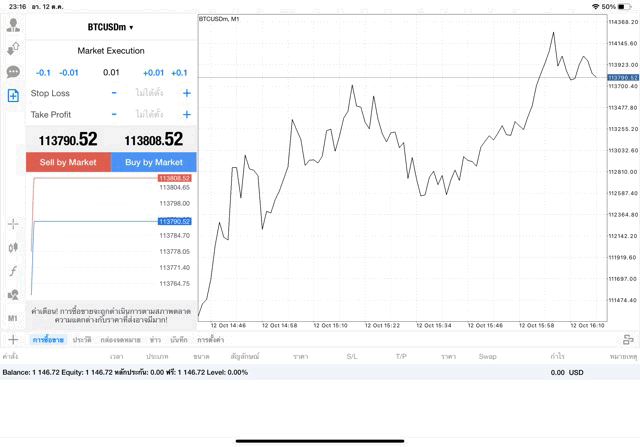This screenshot has height=447, width=640.
Task: Click Buy by Market button
Action: [x=153, y=162]
